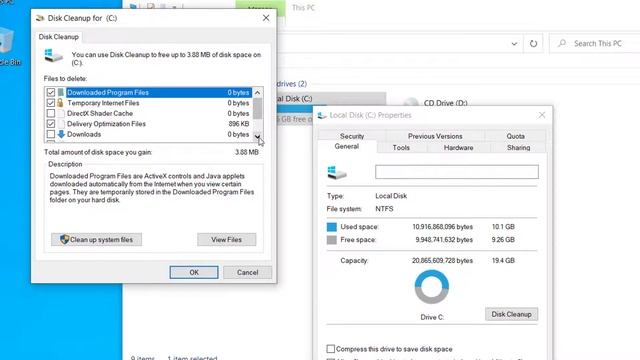640x360 pixels.
Task: Confirm Disk Cleanup with OK
Action: 194,272
